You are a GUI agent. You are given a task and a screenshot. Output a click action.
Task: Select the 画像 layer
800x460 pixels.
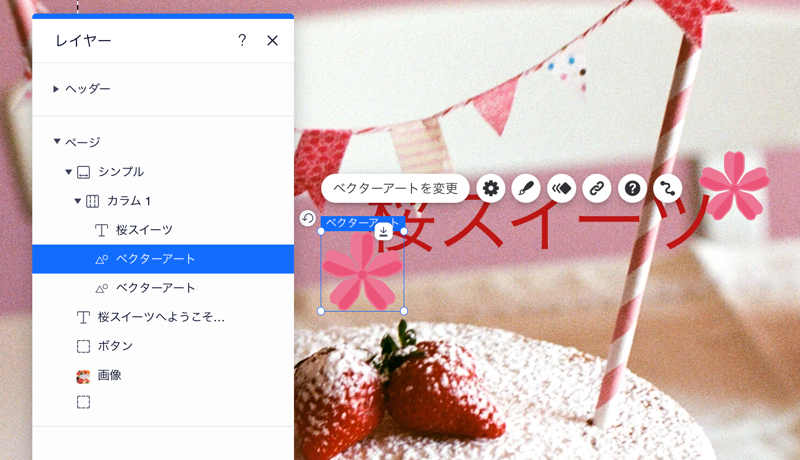(x=163, y=375)
